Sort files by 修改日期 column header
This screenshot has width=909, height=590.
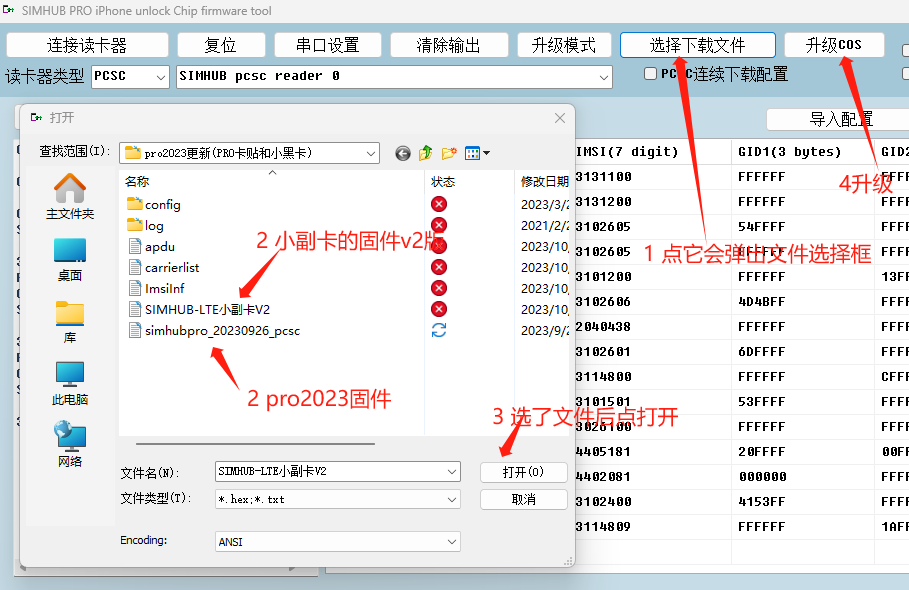point(543,181)
